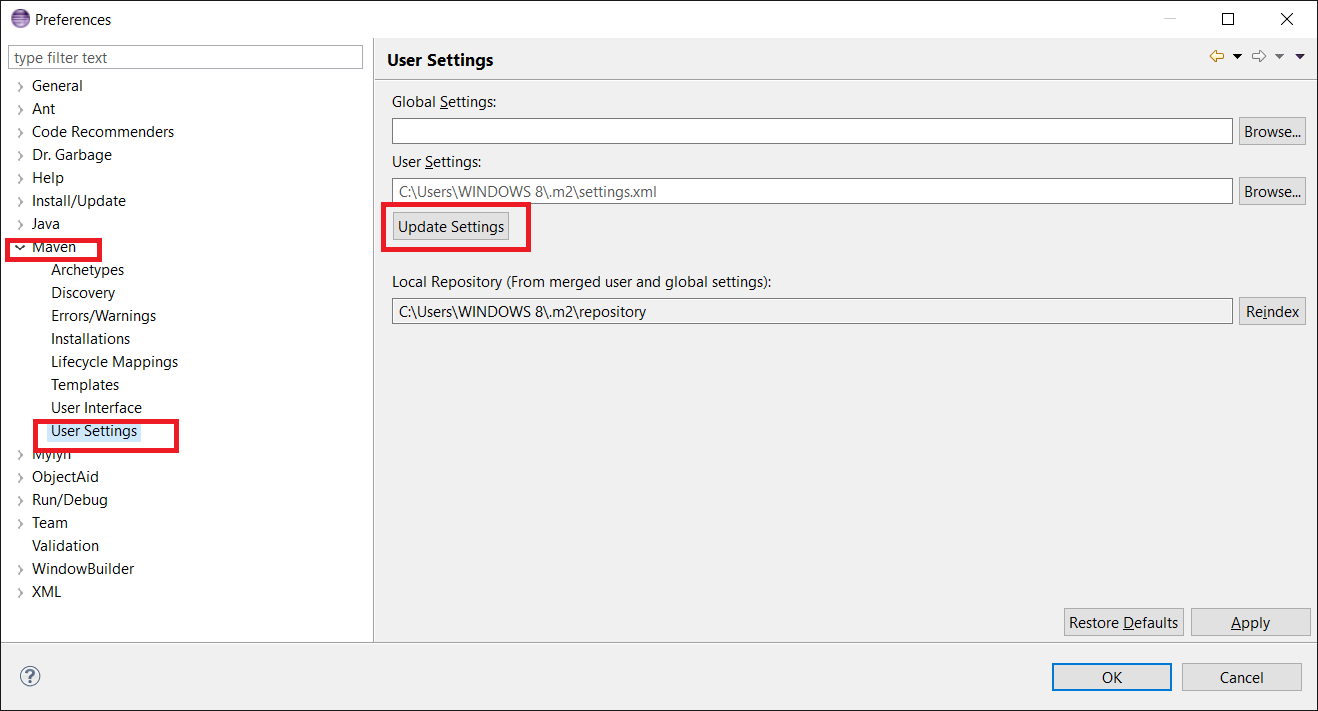Select General in preferences tree

57,86
